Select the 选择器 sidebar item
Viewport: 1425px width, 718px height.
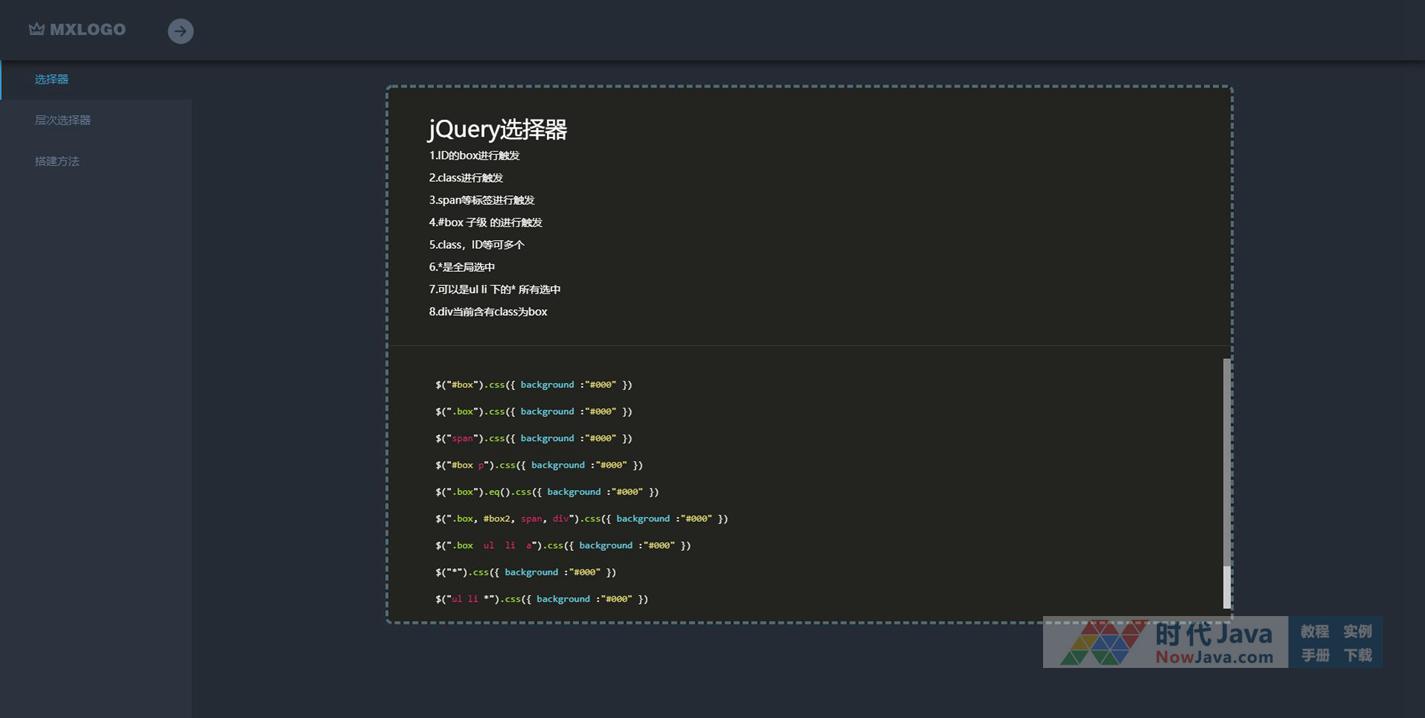[x=52, y=79]
